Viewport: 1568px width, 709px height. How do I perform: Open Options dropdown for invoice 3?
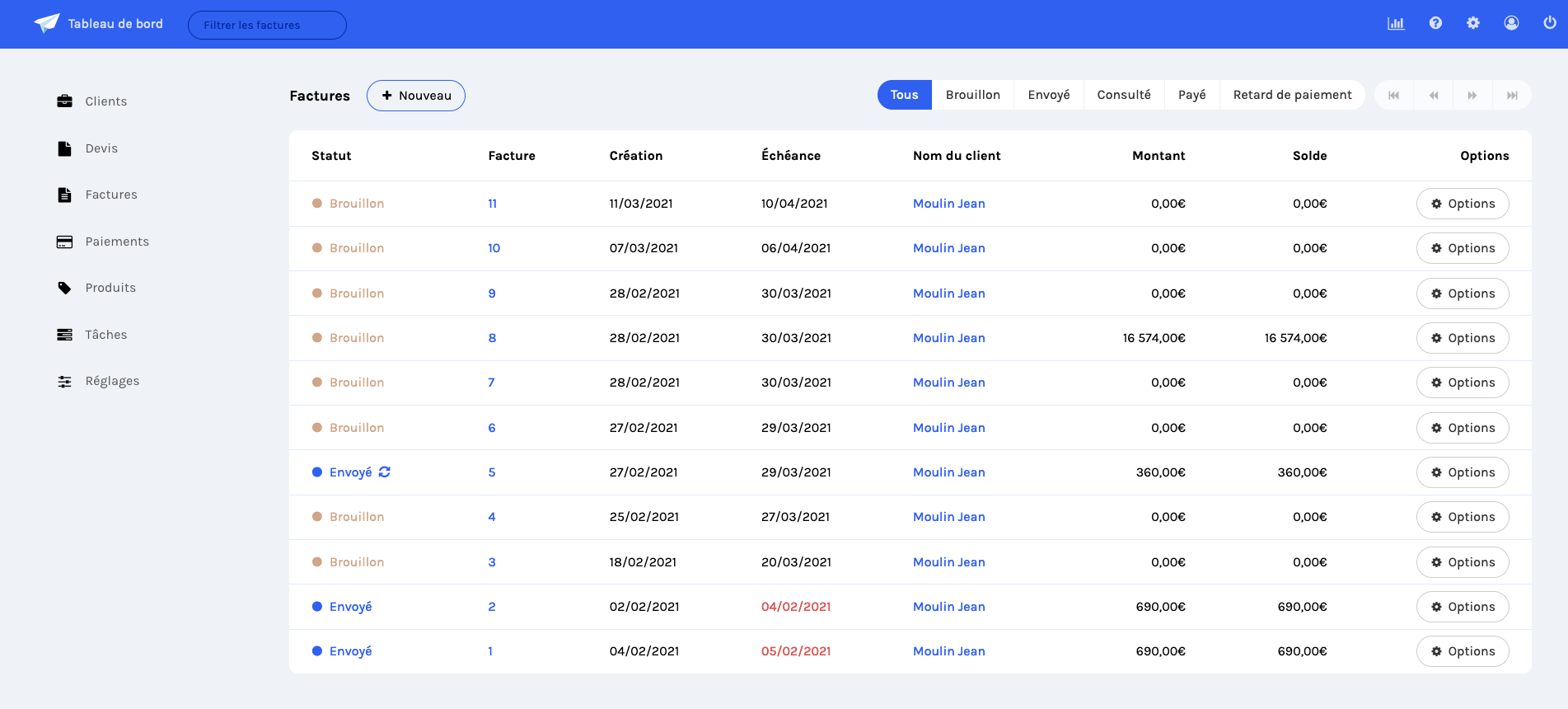click(1463, 562)
